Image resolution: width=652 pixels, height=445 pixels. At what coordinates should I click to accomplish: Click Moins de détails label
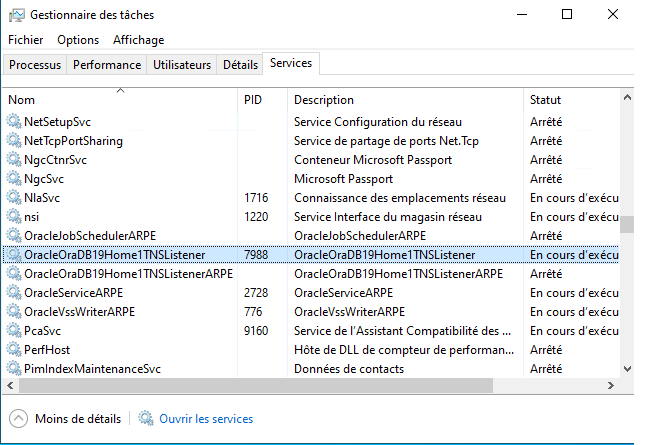(78, 419)
